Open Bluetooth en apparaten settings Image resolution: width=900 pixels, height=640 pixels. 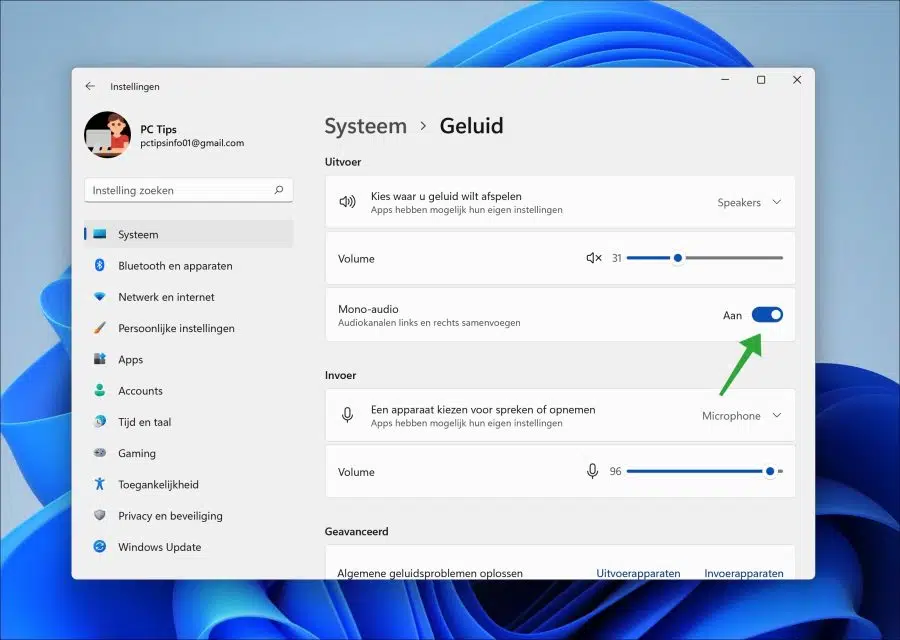(x=175, y=266)
